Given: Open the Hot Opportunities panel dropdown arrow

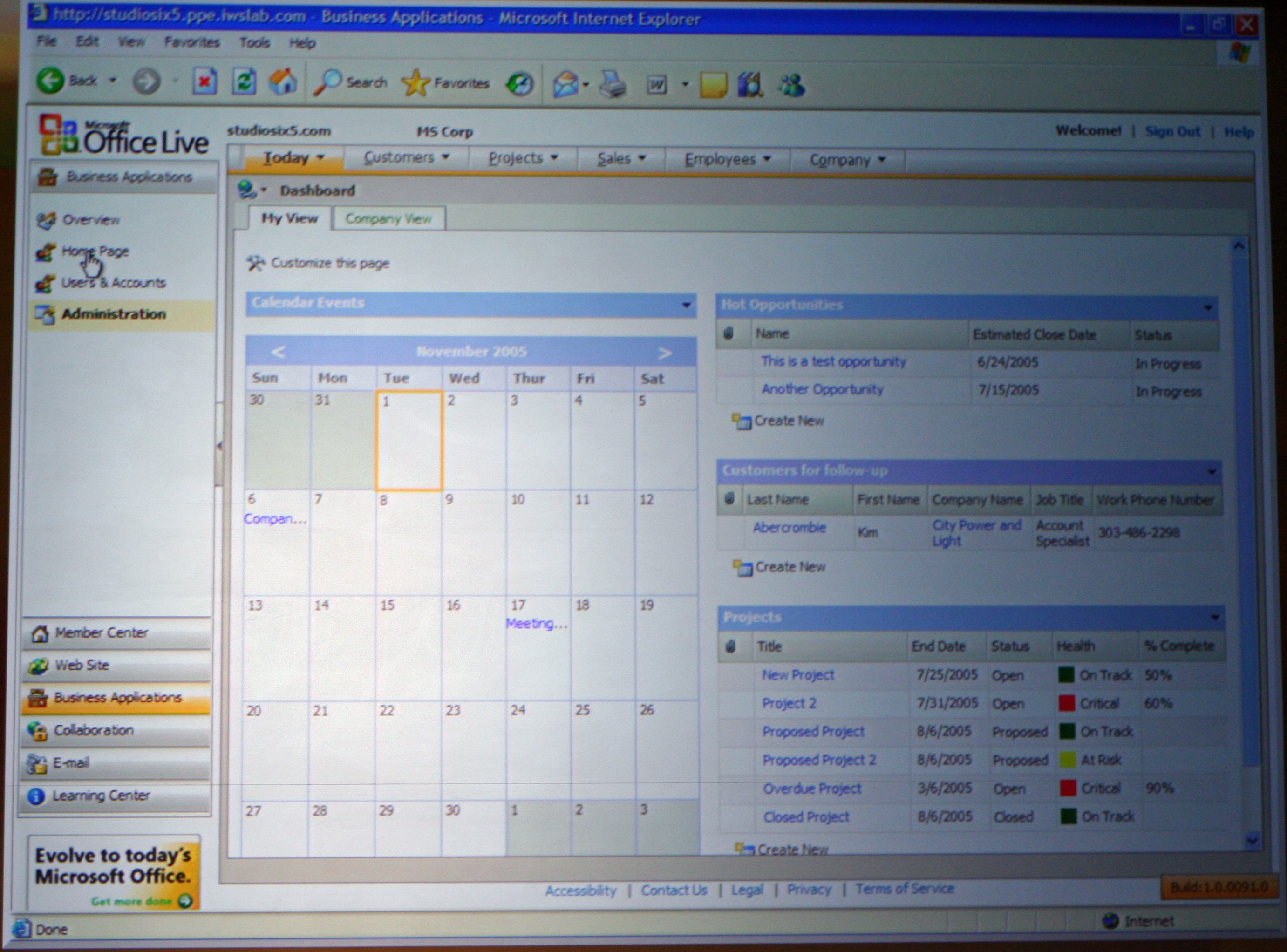Looking at the screenshot, I should coord(1208,308).
